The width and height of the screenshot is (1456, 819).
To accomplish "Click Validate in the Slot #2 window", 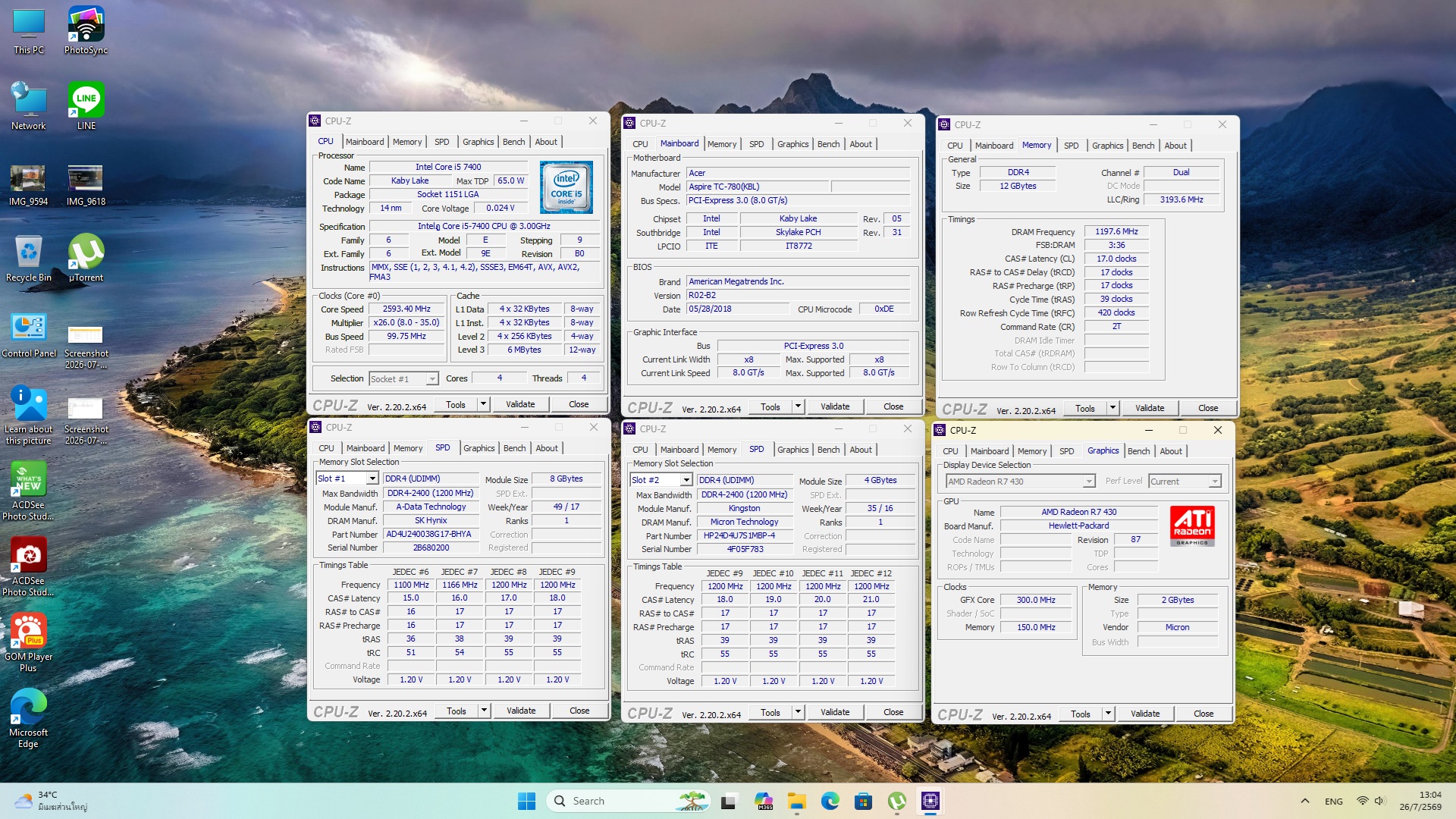I will [x=835, y=712].
